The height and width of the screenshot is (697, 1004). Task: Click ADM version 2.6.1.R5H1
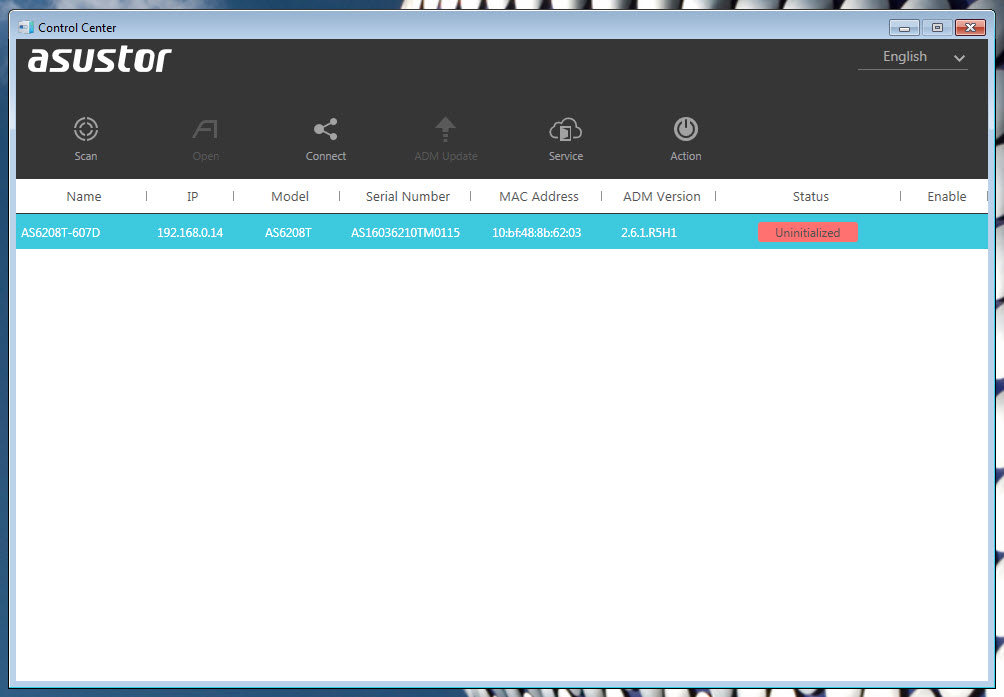click(x=649, y=232)
